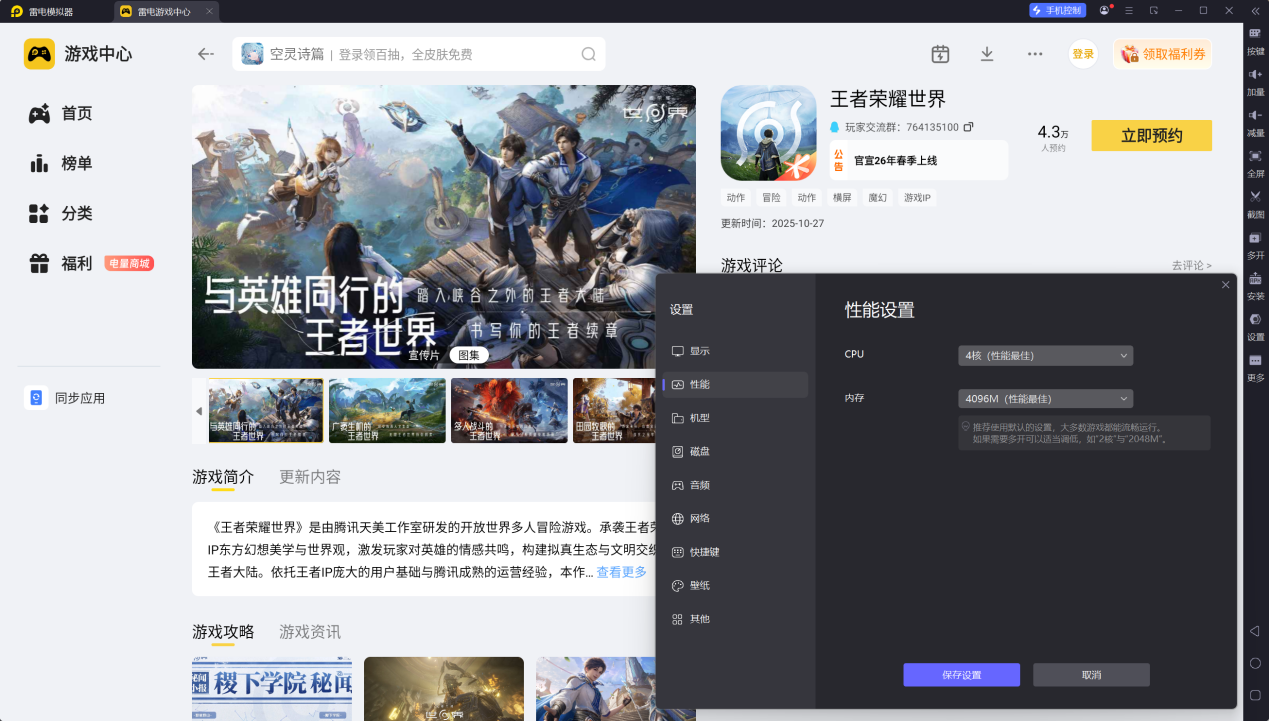Image resolution: width=1269 pixels, height=721 pixels.
Task: Click the user account icon in title bar
Action: 1104,10
